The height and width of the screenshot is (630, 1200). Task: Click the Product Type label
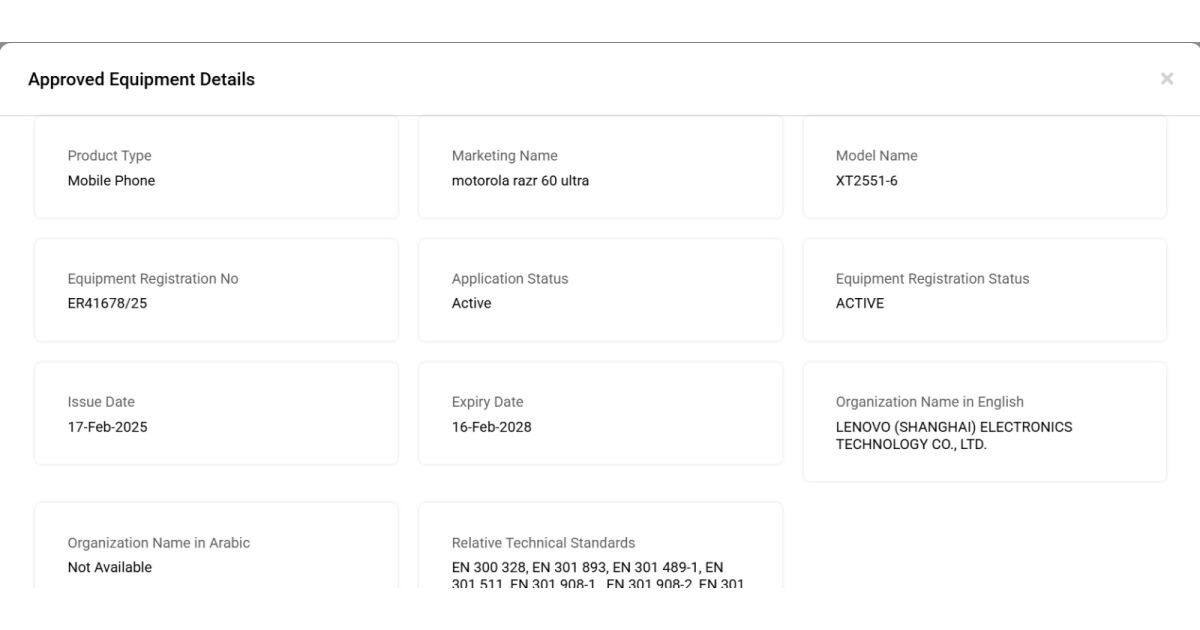click(109, 155)
